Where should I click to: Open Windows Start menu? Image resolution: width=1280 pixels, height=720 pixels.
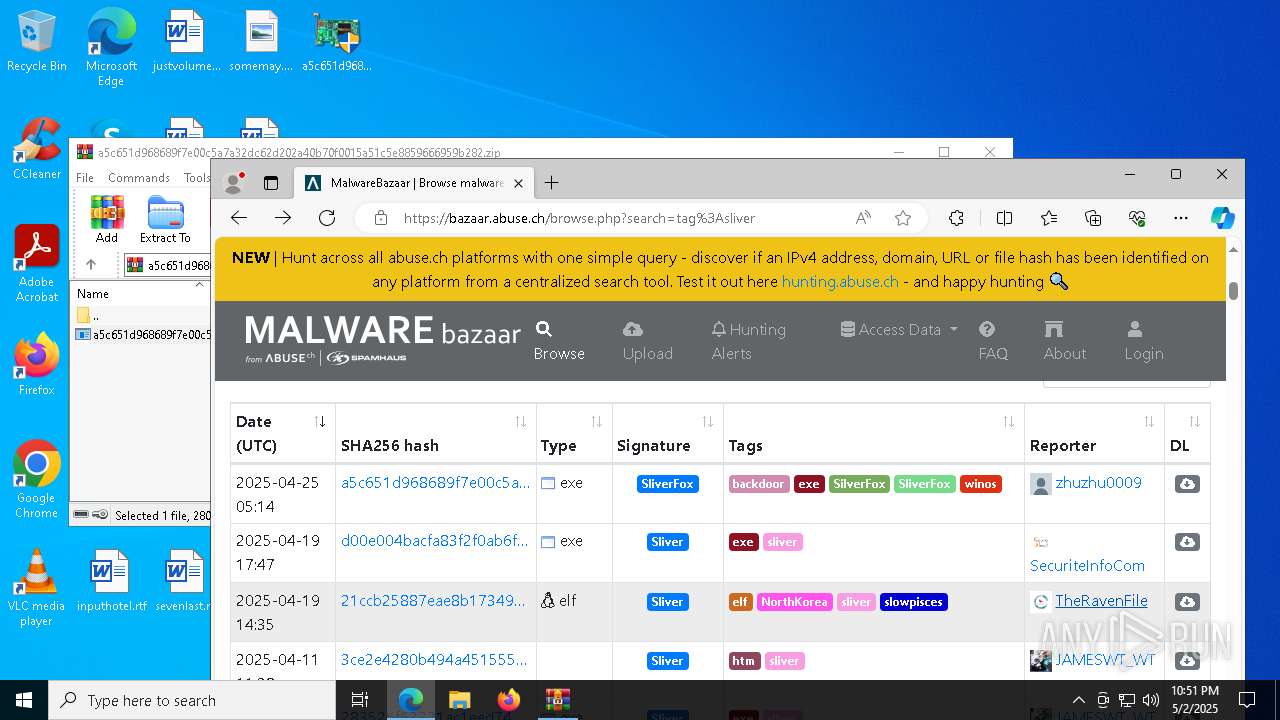tap(24, 700)
